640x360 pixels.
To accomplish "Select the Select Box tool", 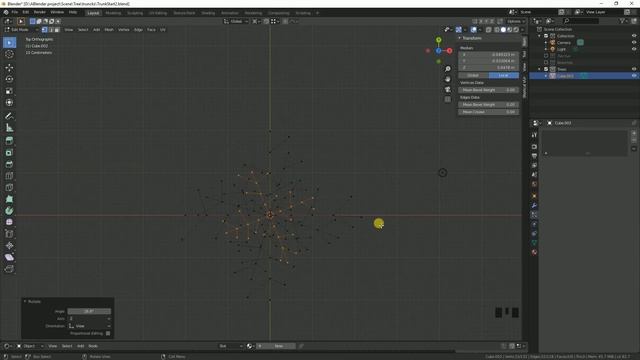I will click(x=9, y=42).
